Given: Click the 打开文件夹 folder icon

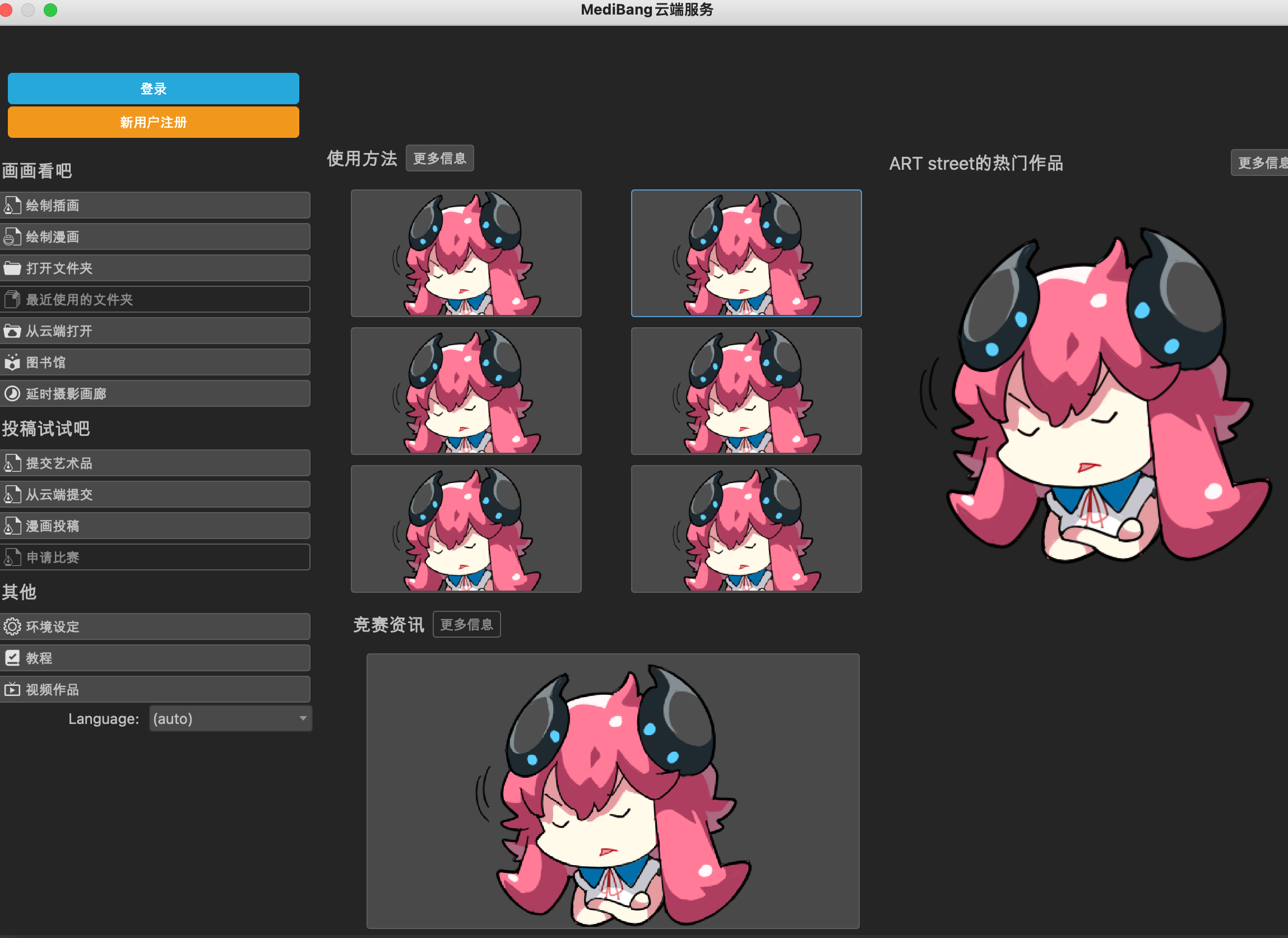Looking at the screenshot, I should pyautogui.click(x=12, y=268).
